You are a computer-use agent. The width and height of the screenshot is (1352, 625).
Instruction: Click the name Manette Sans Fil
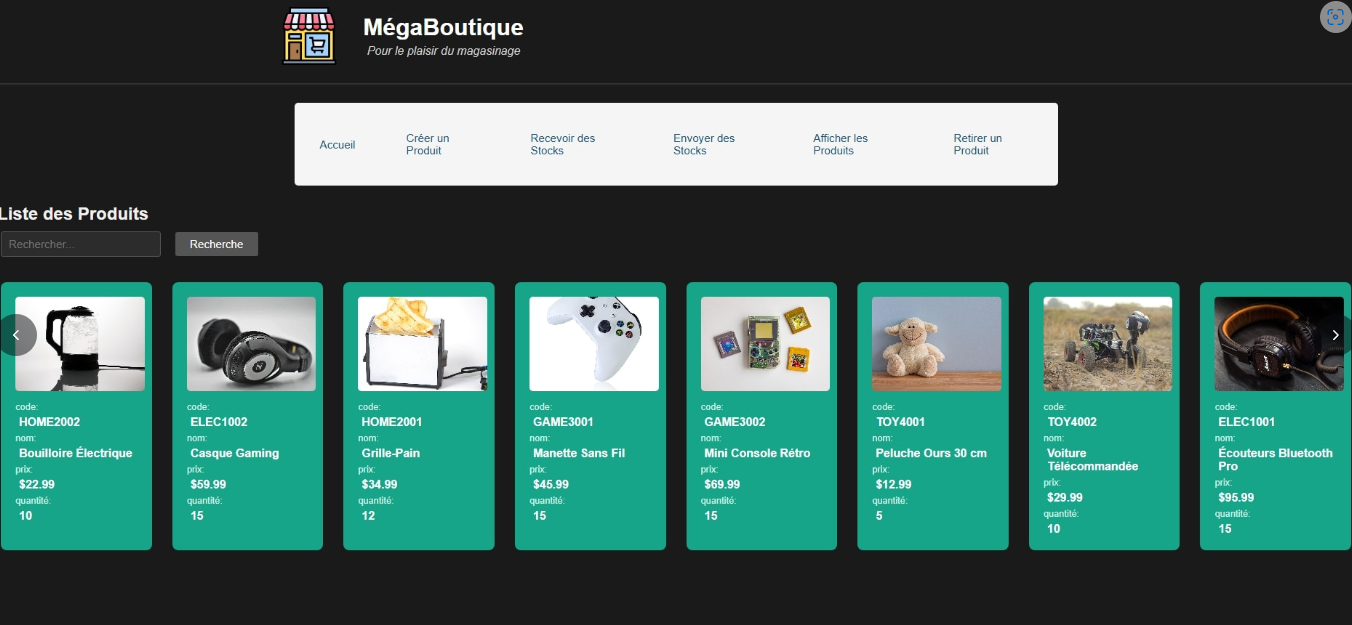tap(579, 453)
